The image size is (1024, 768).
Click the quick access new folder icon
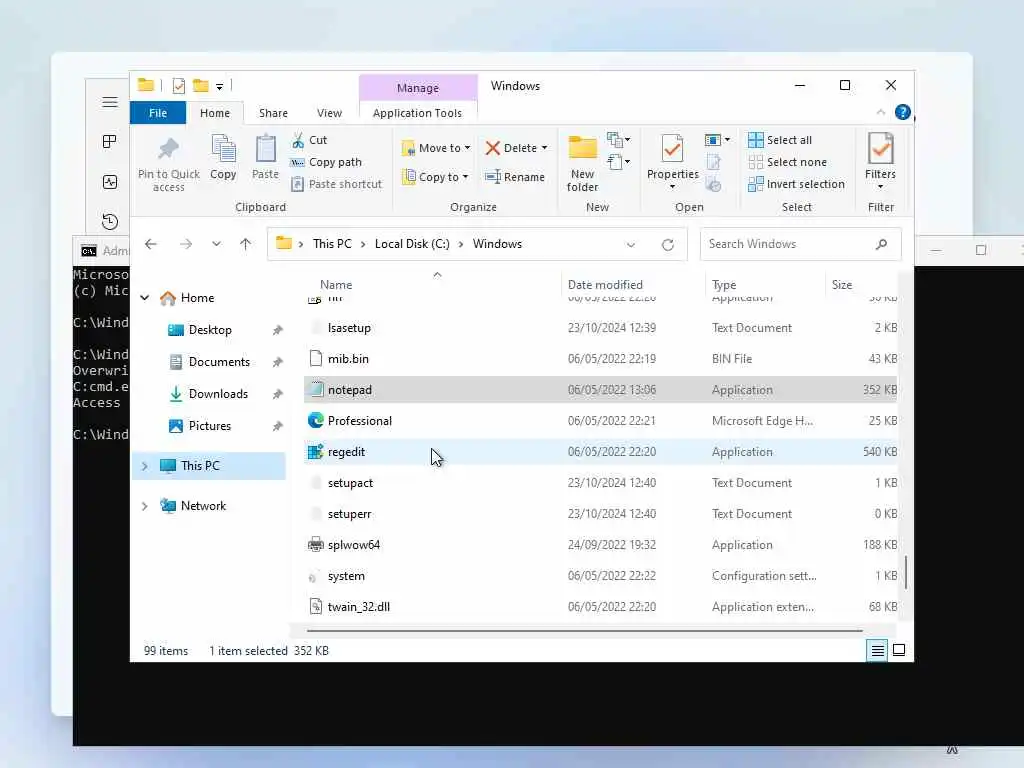(x=200, y=86)
